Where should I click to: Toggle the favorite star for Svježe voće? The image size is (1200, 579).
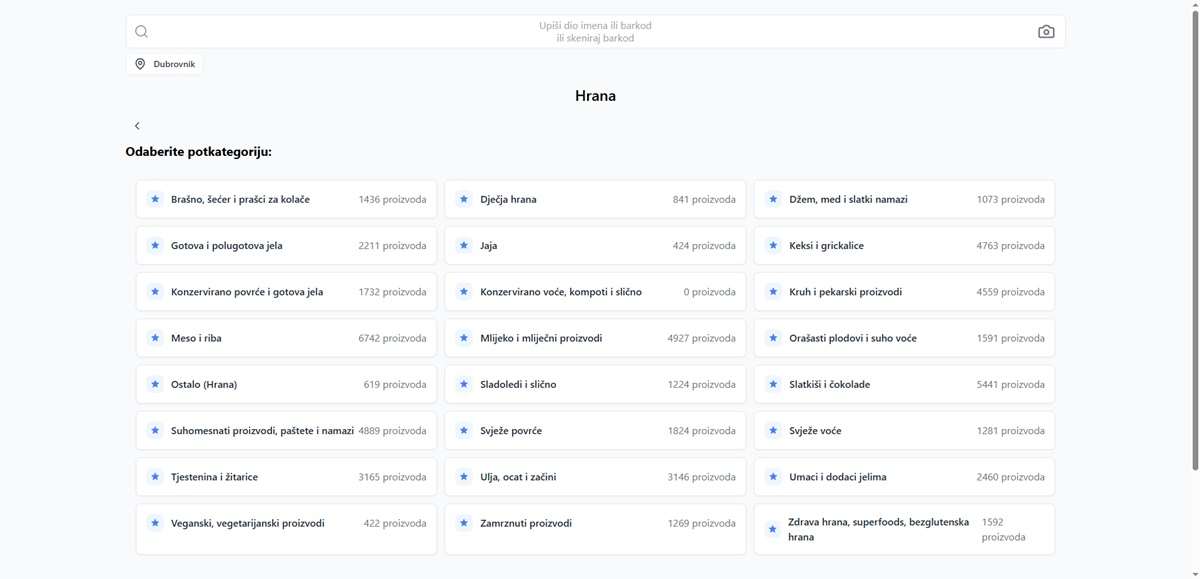773,431
